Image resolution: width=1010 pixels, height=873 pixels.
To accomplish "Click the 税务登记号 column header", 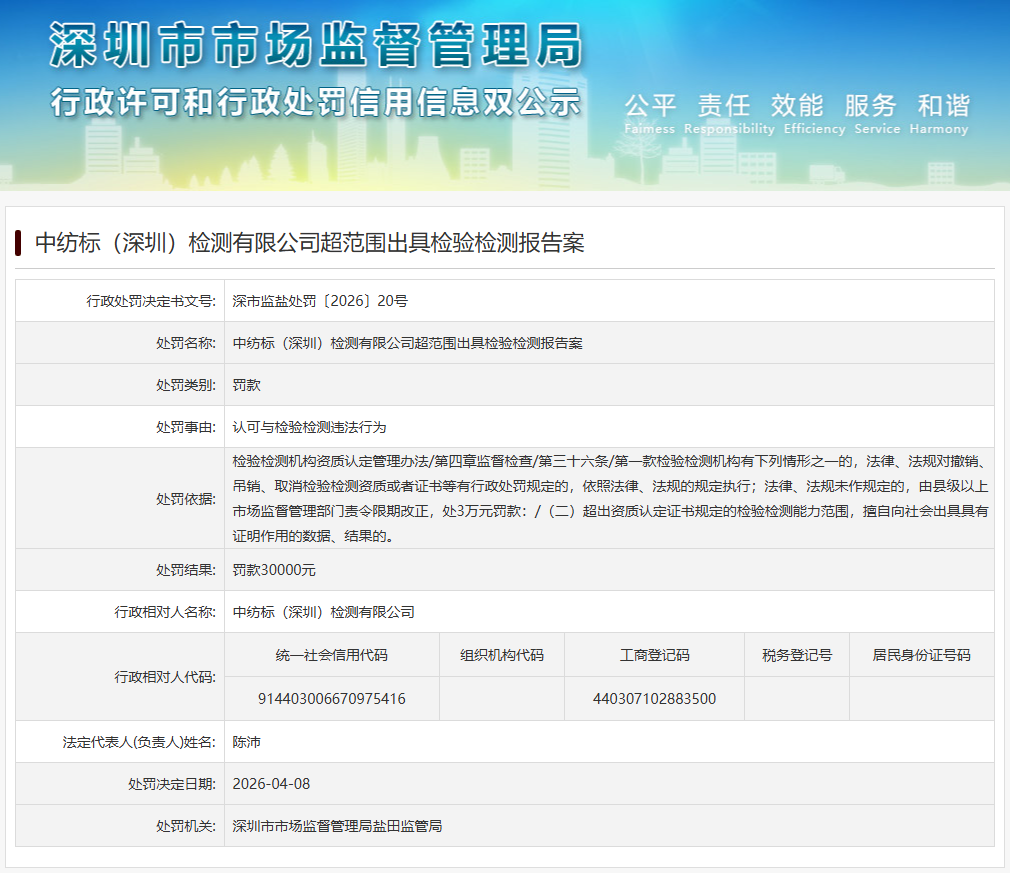I will click(796, 655).
